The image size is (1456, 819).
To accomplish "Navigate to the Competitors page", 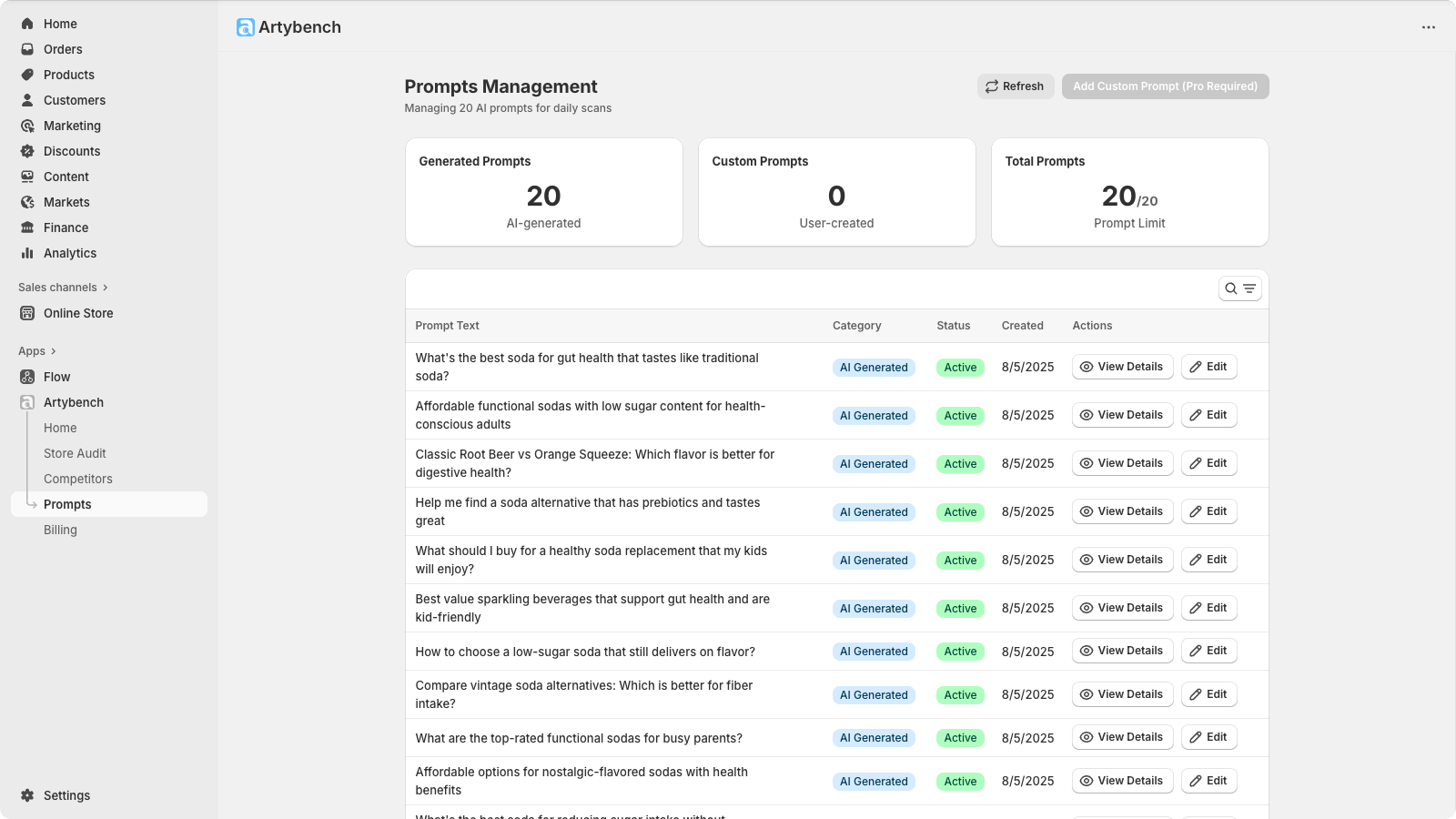I will (78, 479).
